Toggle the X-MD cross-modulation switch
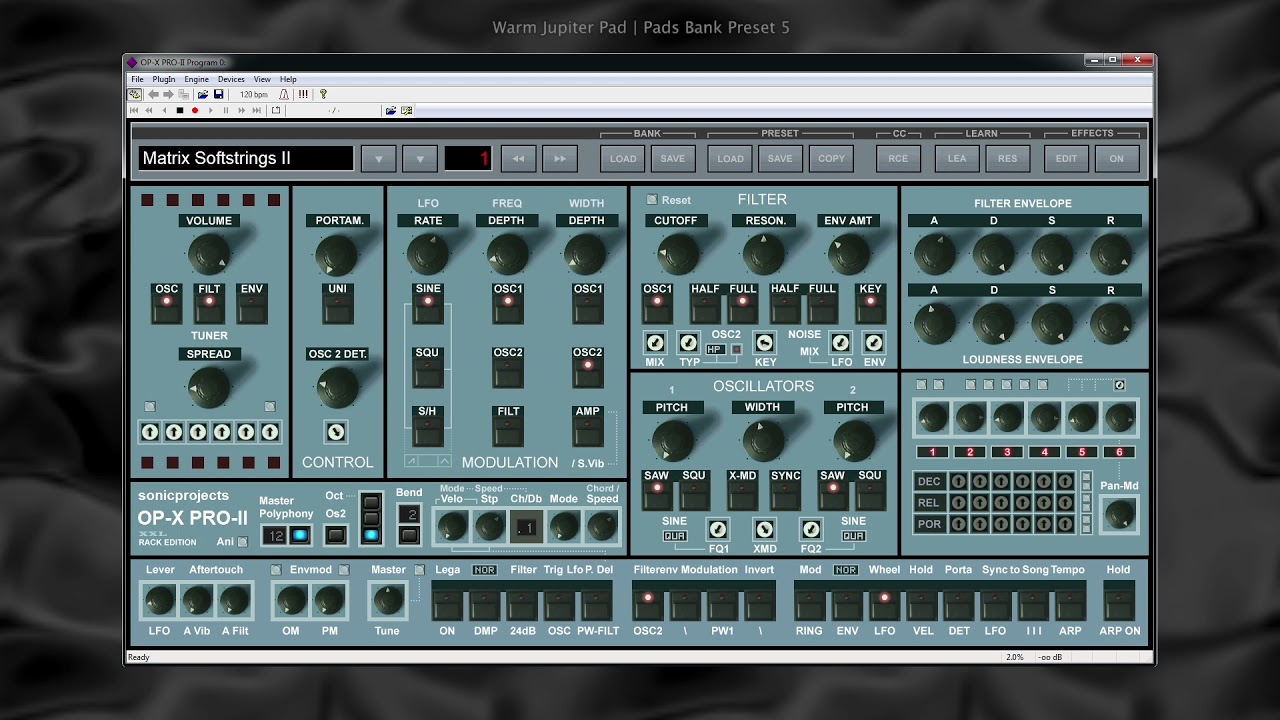Viewport: 1280px width, 720px height. [x=743, y=491]
